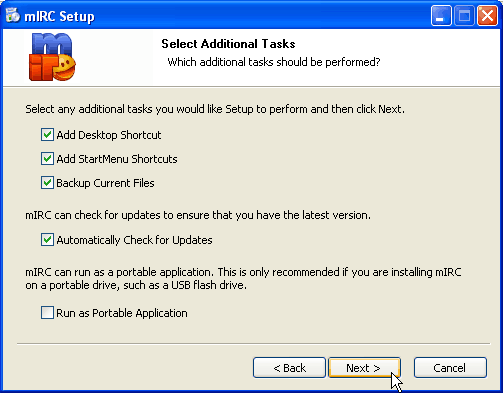Close the mIRC Setup window
The height and width of the screenshot is (393, 503).
pyautogui.click(x=487, y=15)
